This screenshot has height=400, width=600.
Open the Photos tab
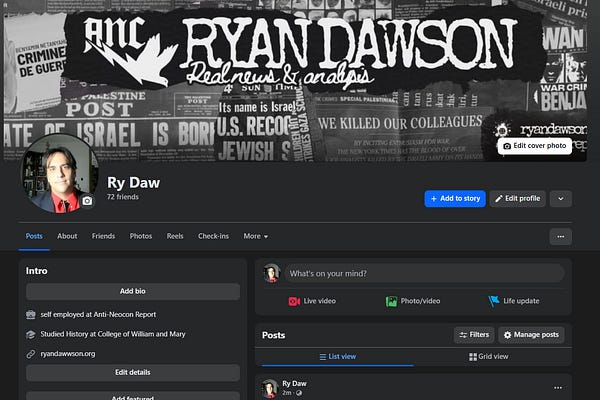[x=141, y=236]
